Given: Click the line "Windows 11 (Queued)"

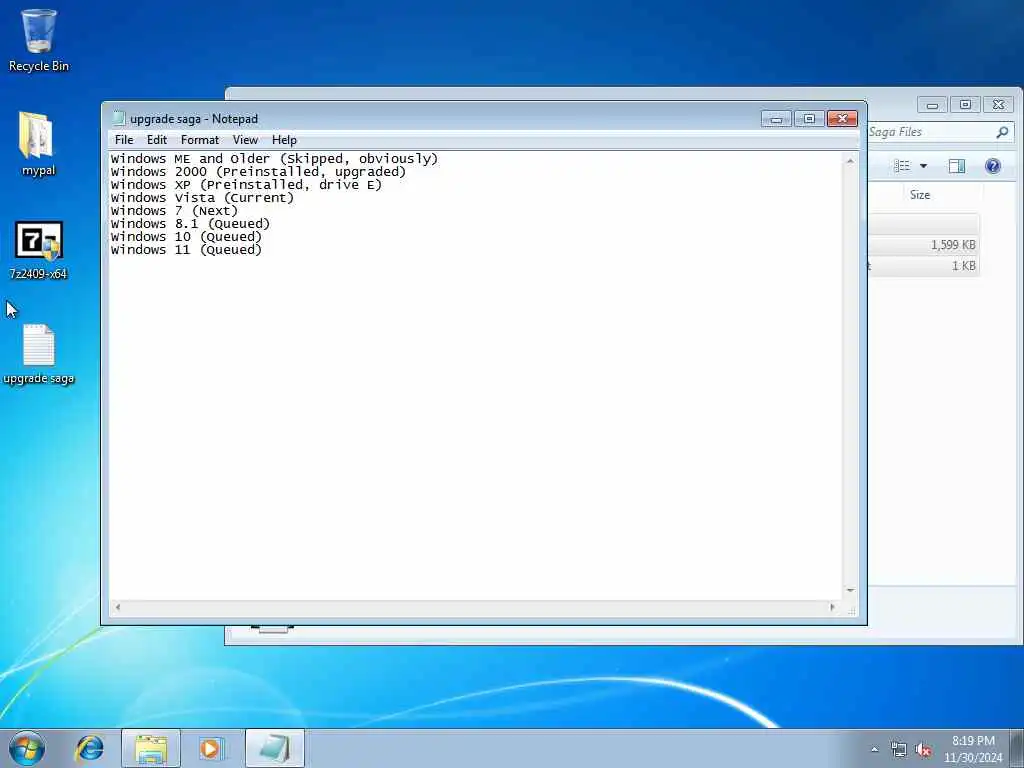Looking at the screenshot, I should (x=186, y=249).
